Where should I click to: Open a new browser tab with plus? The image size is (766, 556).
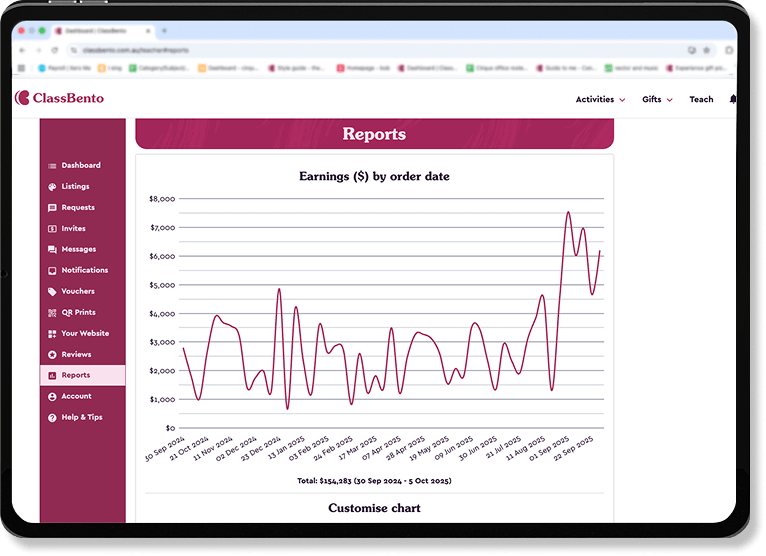pos(164,31)
